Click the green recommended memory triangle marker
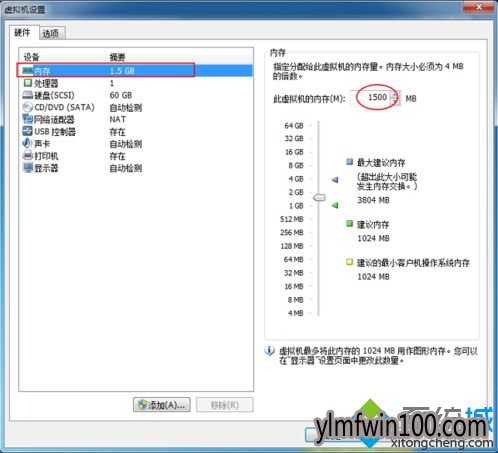This screenshot has width=498, height=453. coord(335,205)
